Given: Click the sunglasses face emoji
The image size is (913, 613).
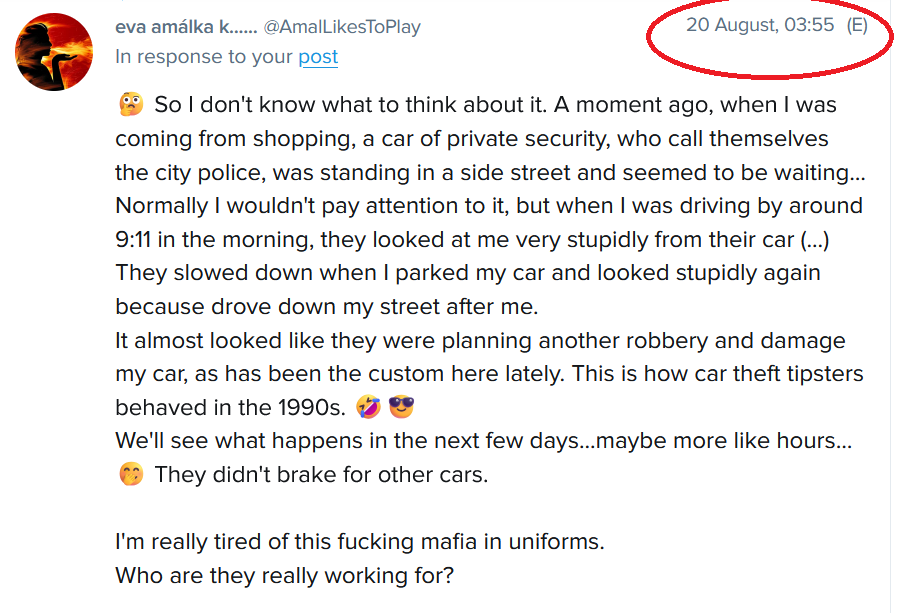Looking at the screenshot, I should [402, 408].
